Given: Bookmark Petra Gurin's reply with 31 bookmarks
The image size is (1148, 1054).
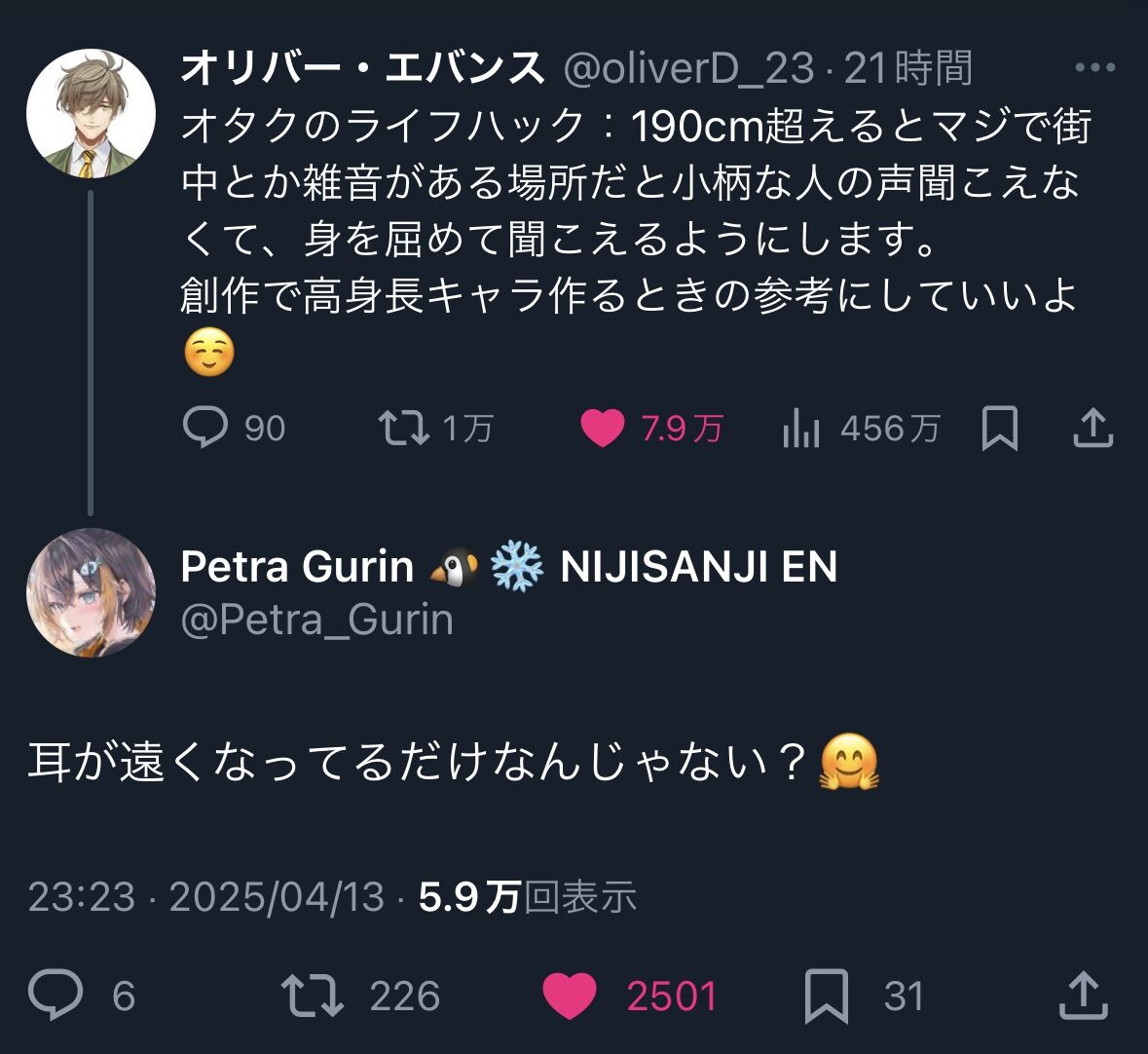Looking at the screenshot, I should click(x=827, y=996).
